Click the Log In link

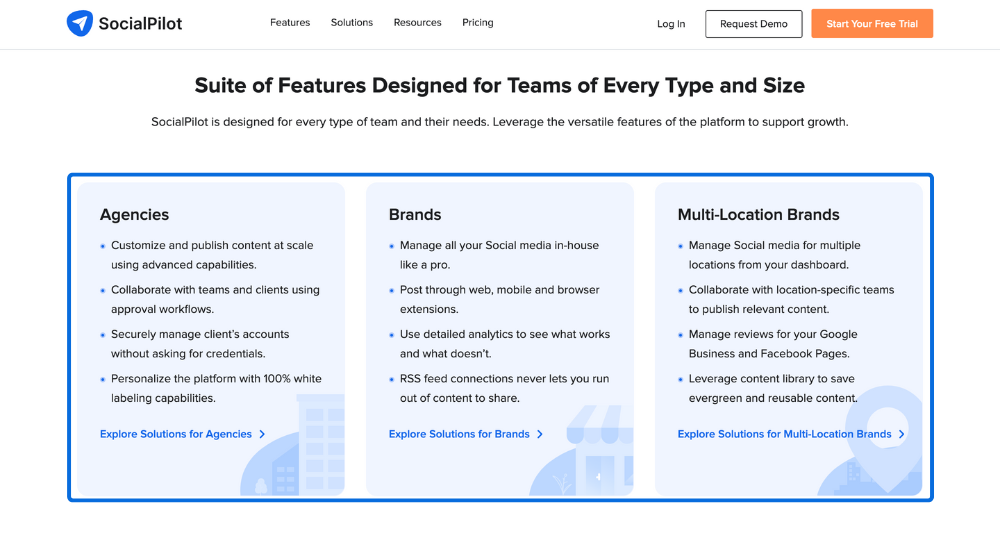tap(671, 24)
